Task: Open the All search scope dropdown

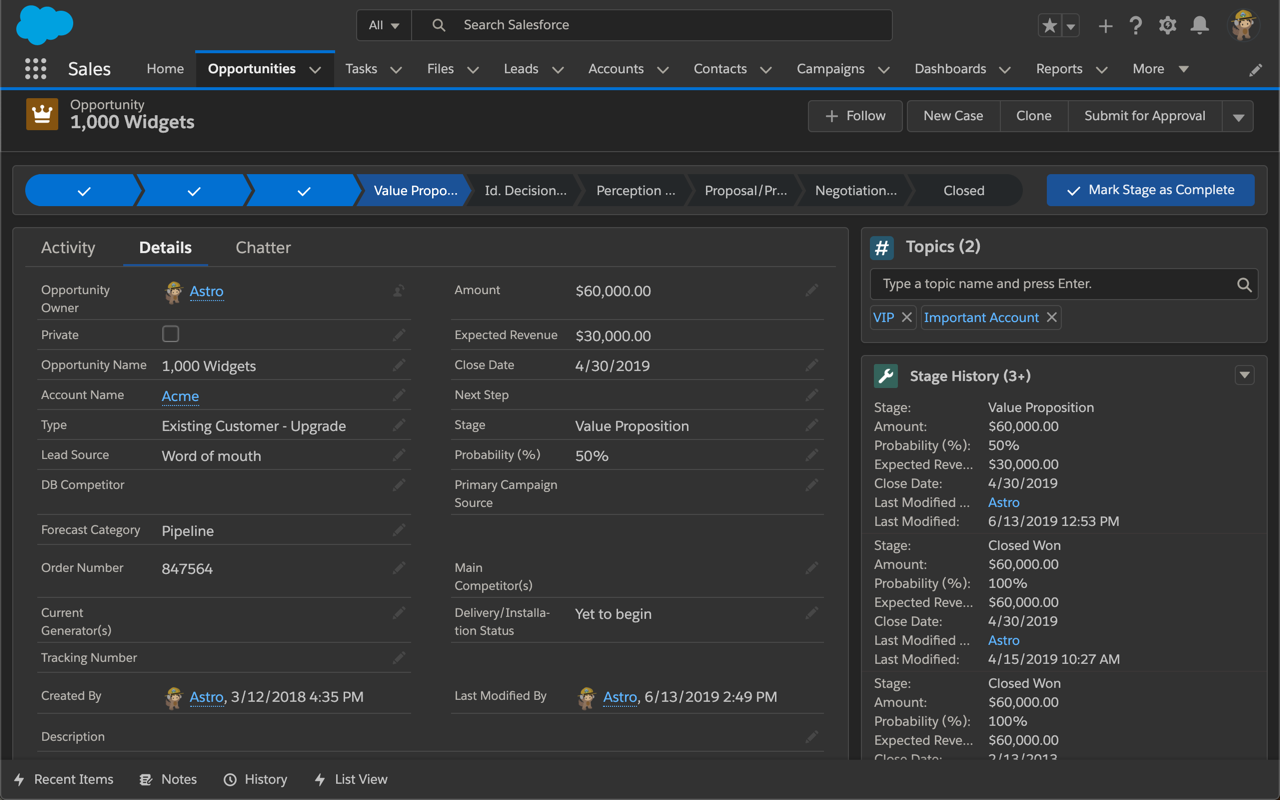Action: pos(383,25)
